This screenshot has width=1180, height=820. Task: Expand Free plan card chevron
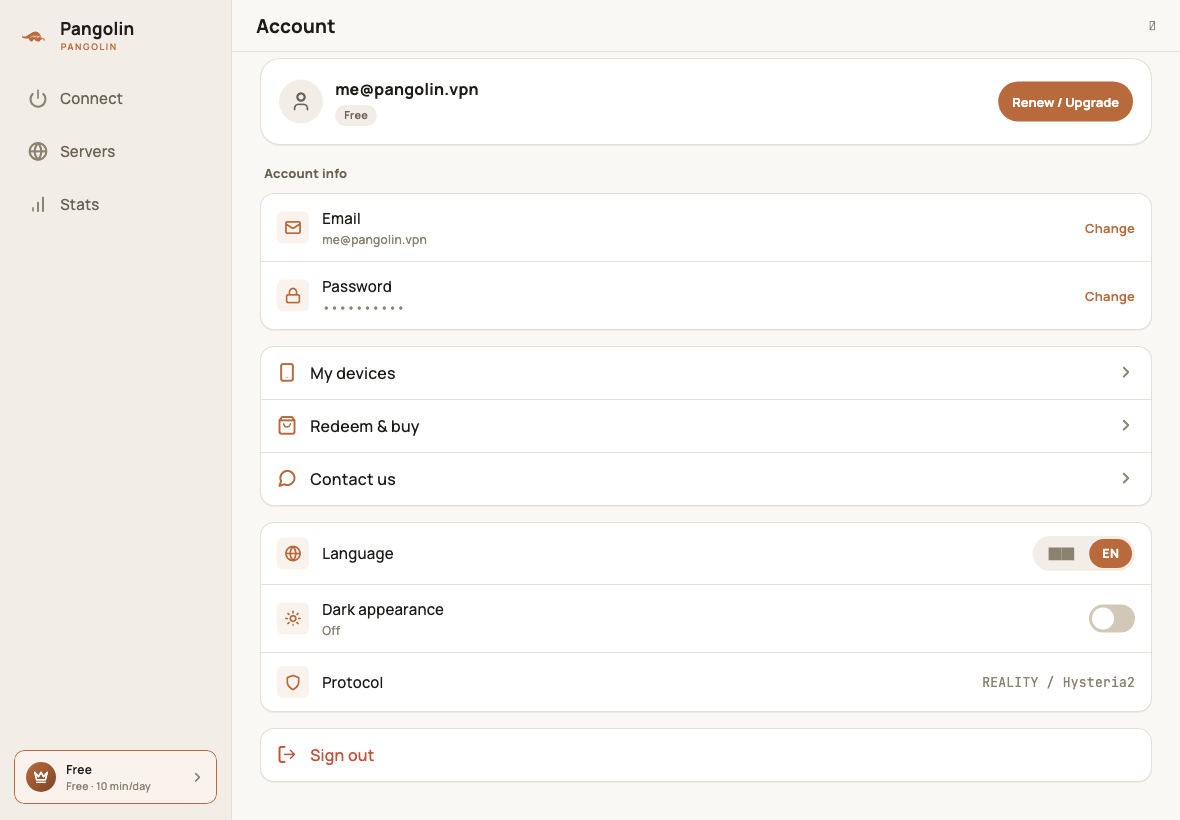(197, 777)
